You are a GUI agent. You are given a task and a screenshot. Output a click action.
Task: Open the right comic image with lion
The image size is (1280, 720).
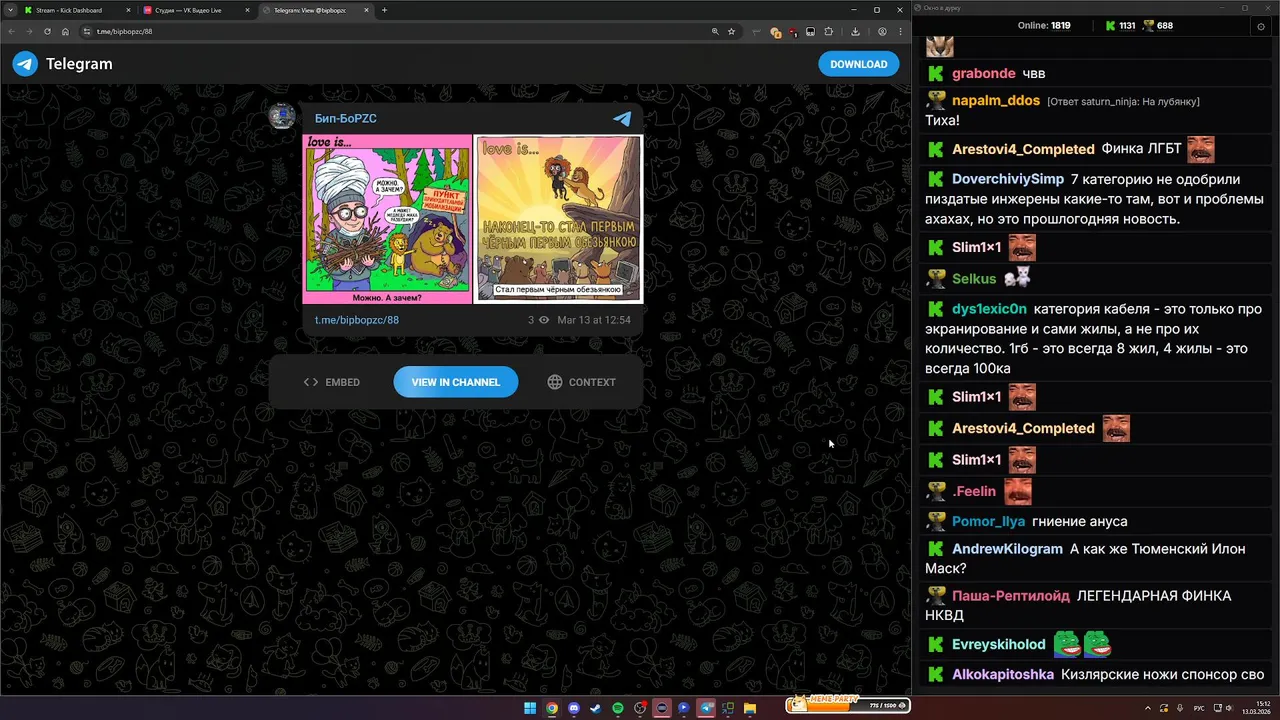(558, 219)
